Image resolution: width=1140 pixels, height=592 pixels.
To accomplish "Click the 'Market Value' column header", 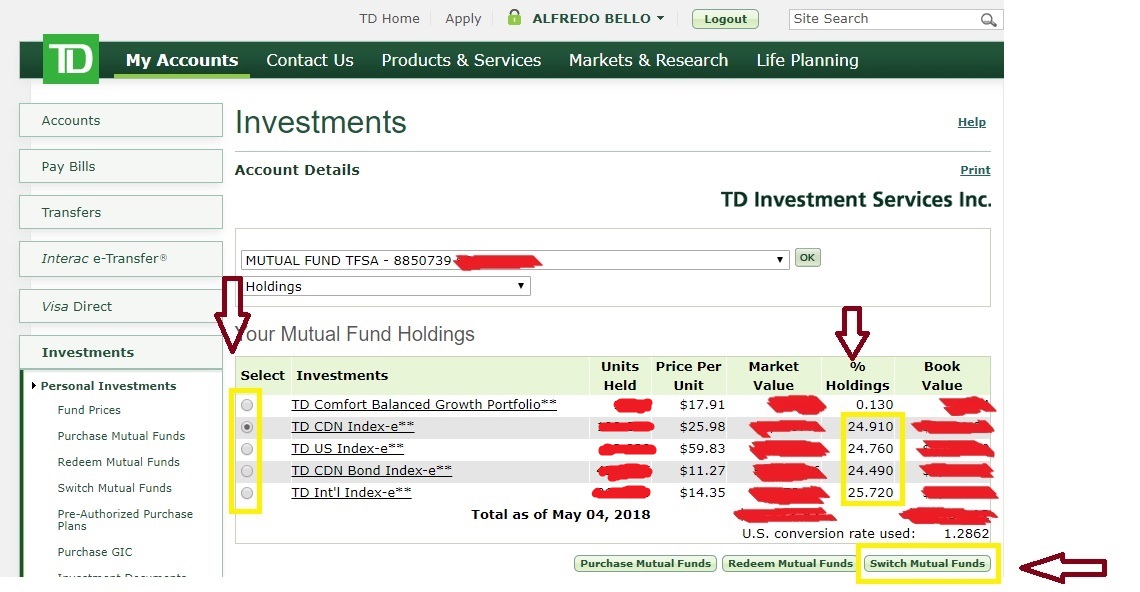I will tap(774, 375).
